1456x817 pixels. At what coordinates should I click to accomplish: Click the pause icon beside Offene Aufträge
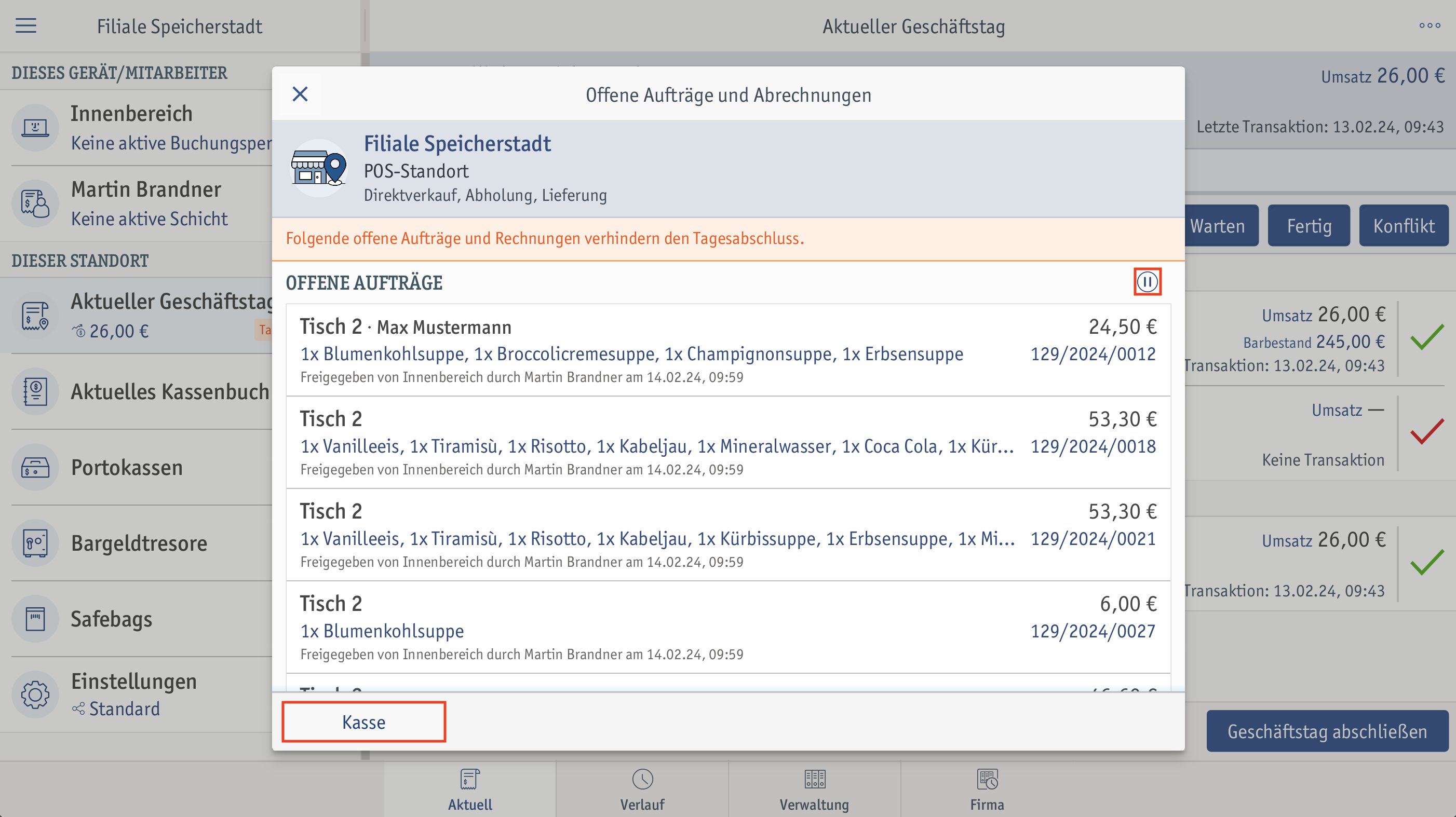(1148, 282)
